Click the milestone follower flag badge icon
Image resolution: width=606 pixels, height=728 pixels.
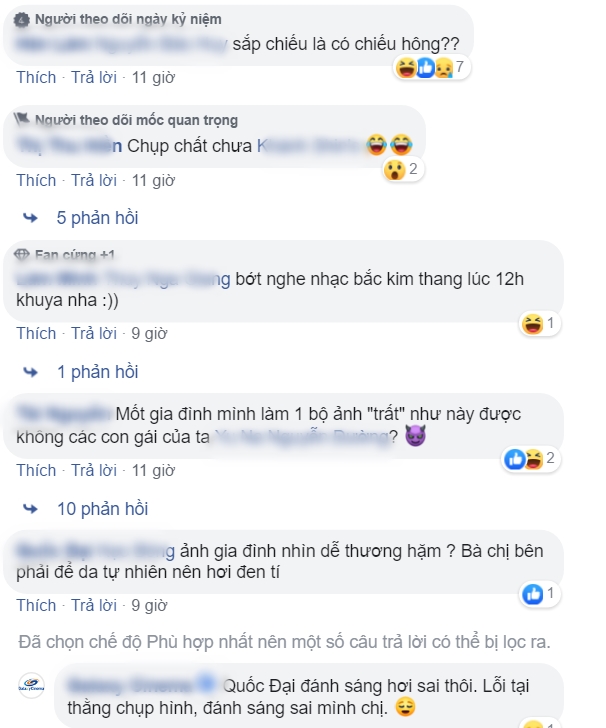pos(21,119)
